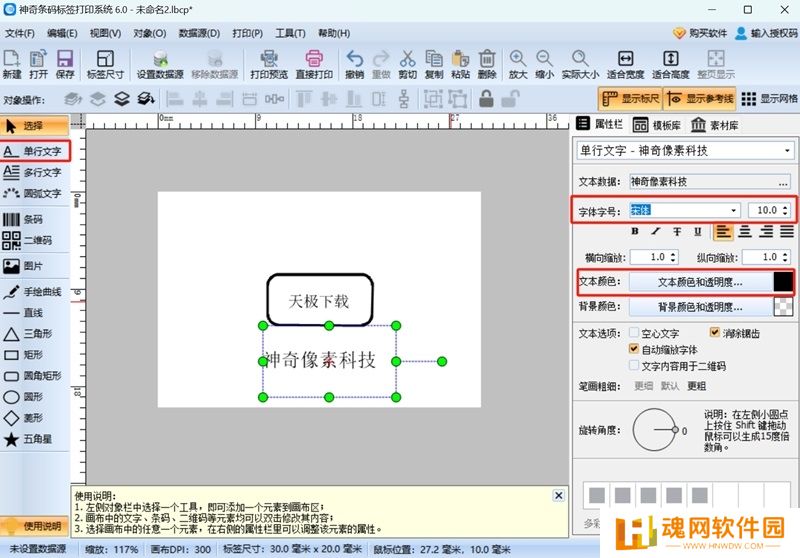Viewport: 800px width, 558px height.
Task: Click the 打开 (Open) toolbar icon
Action: coord(38,64)
